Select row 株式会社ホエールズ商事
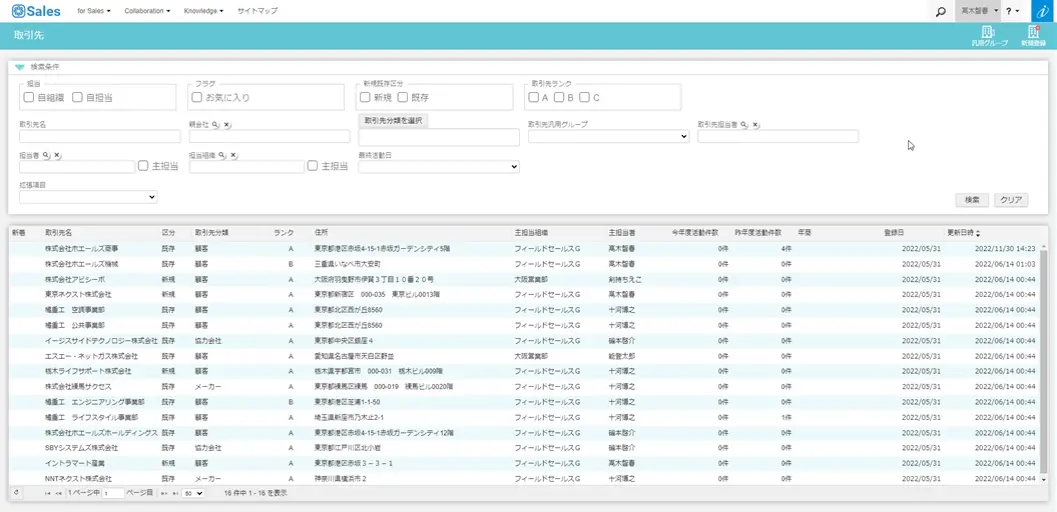The image size is (1057, 512). pyautogui.click(x=524, y=249)
